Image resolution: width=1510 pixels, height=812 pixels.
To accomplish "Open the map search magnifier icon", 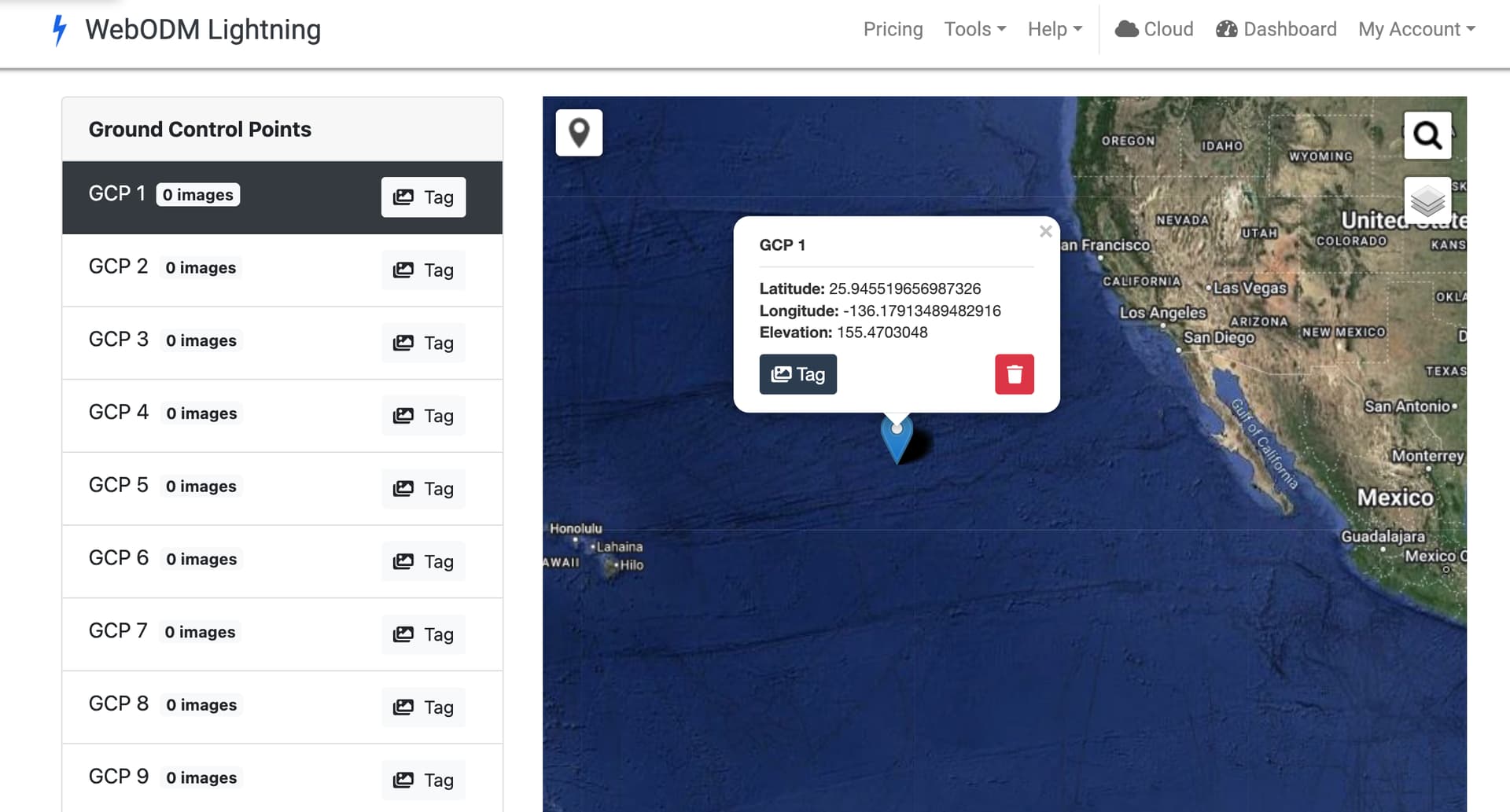I will (1427, 135).
